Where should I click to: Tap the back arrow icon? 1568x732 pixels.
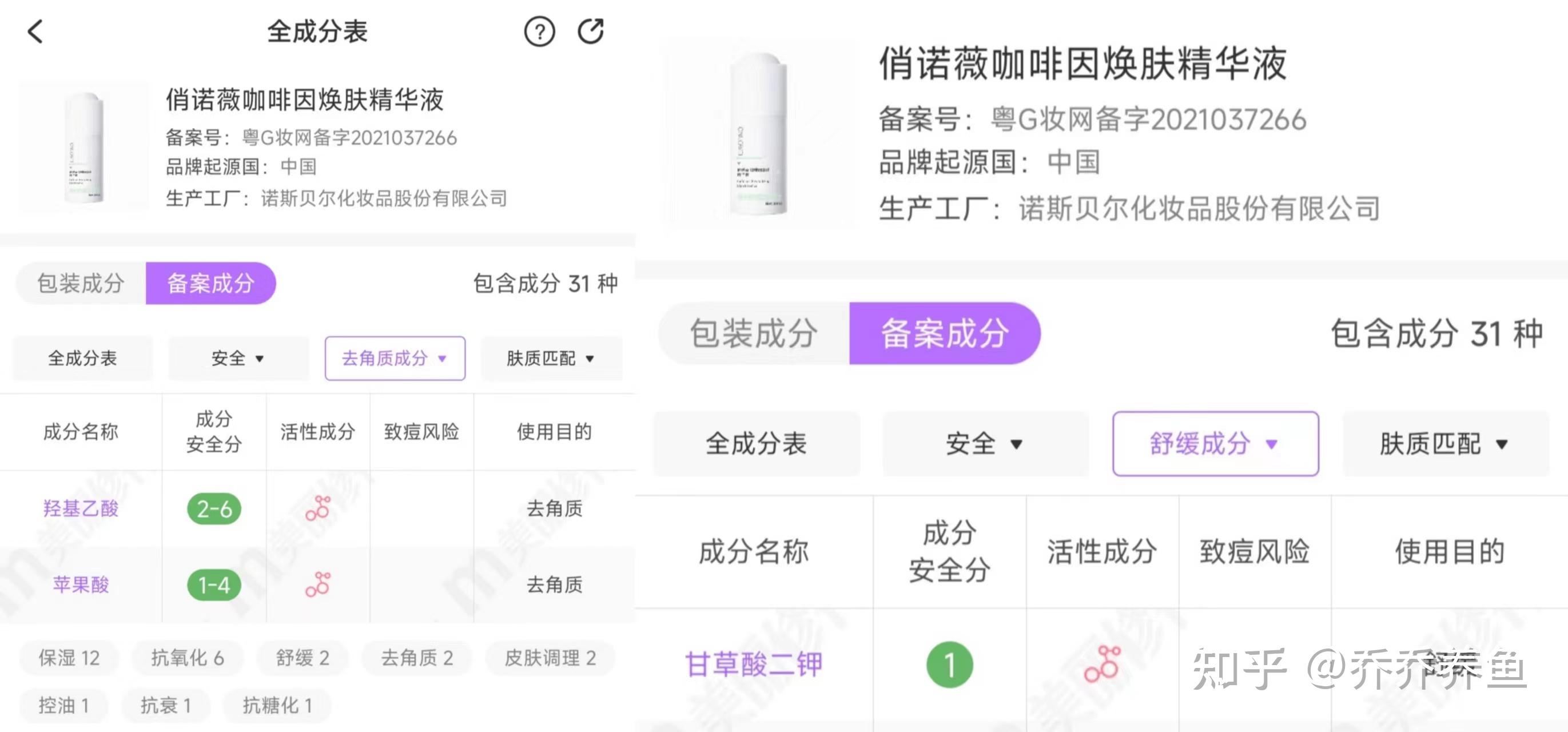tap(36, 31)
